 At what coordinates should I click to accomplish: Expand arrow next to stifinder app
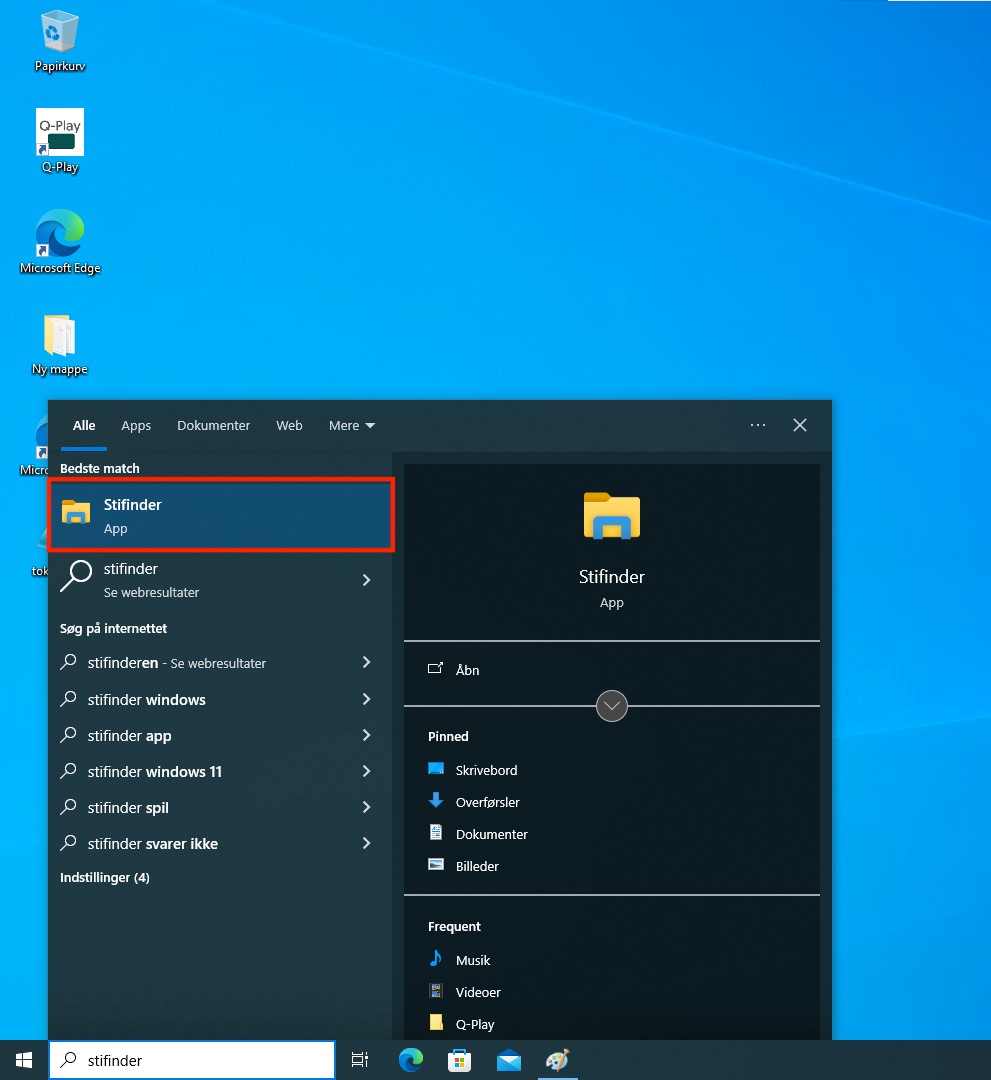click(366, 735)
